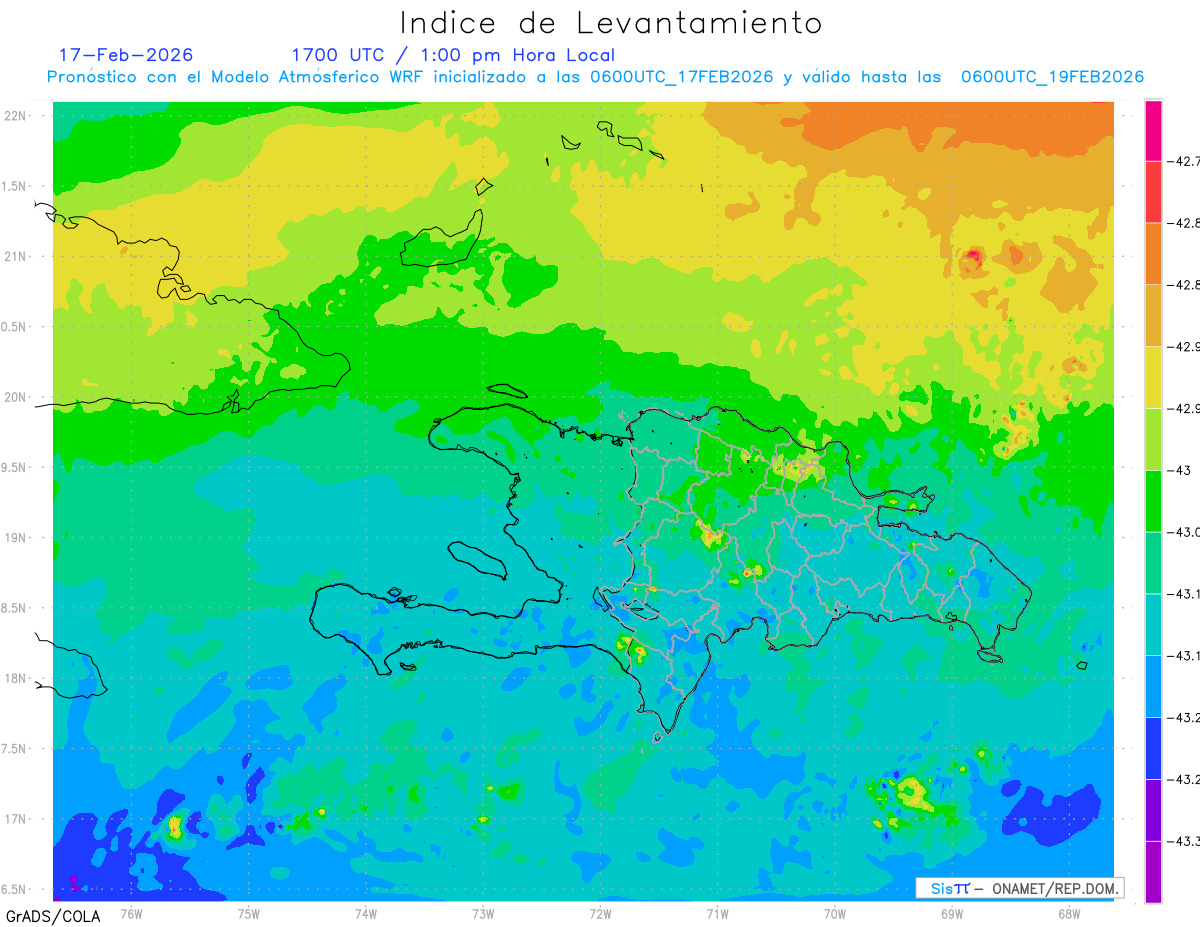Click the pink swatch topping the color bar

point(1153,130)
